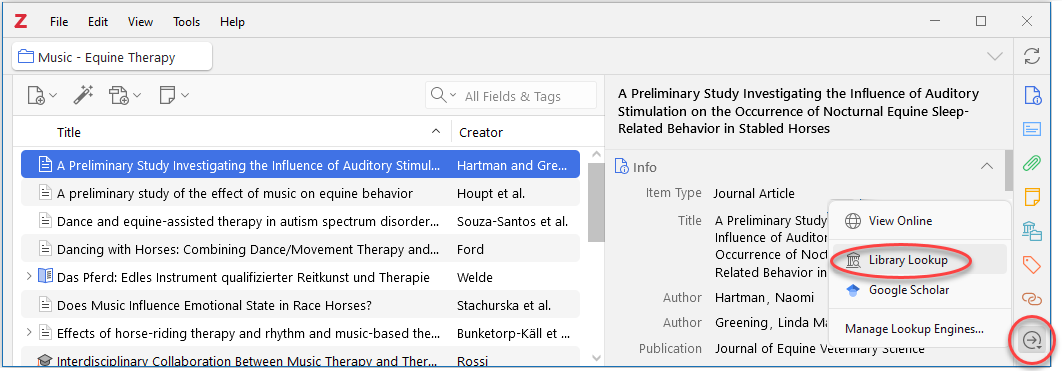
Task: Click the Journal of Equine Veterinary Science field
Action: pos(820,349)
